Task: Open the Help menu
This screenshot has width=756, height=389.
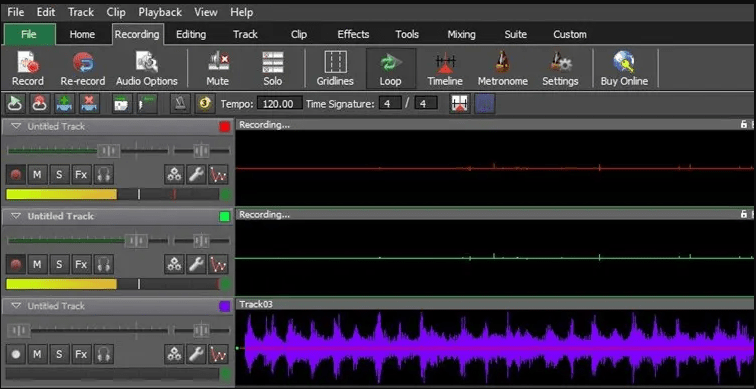Action: tap(242, 12)
